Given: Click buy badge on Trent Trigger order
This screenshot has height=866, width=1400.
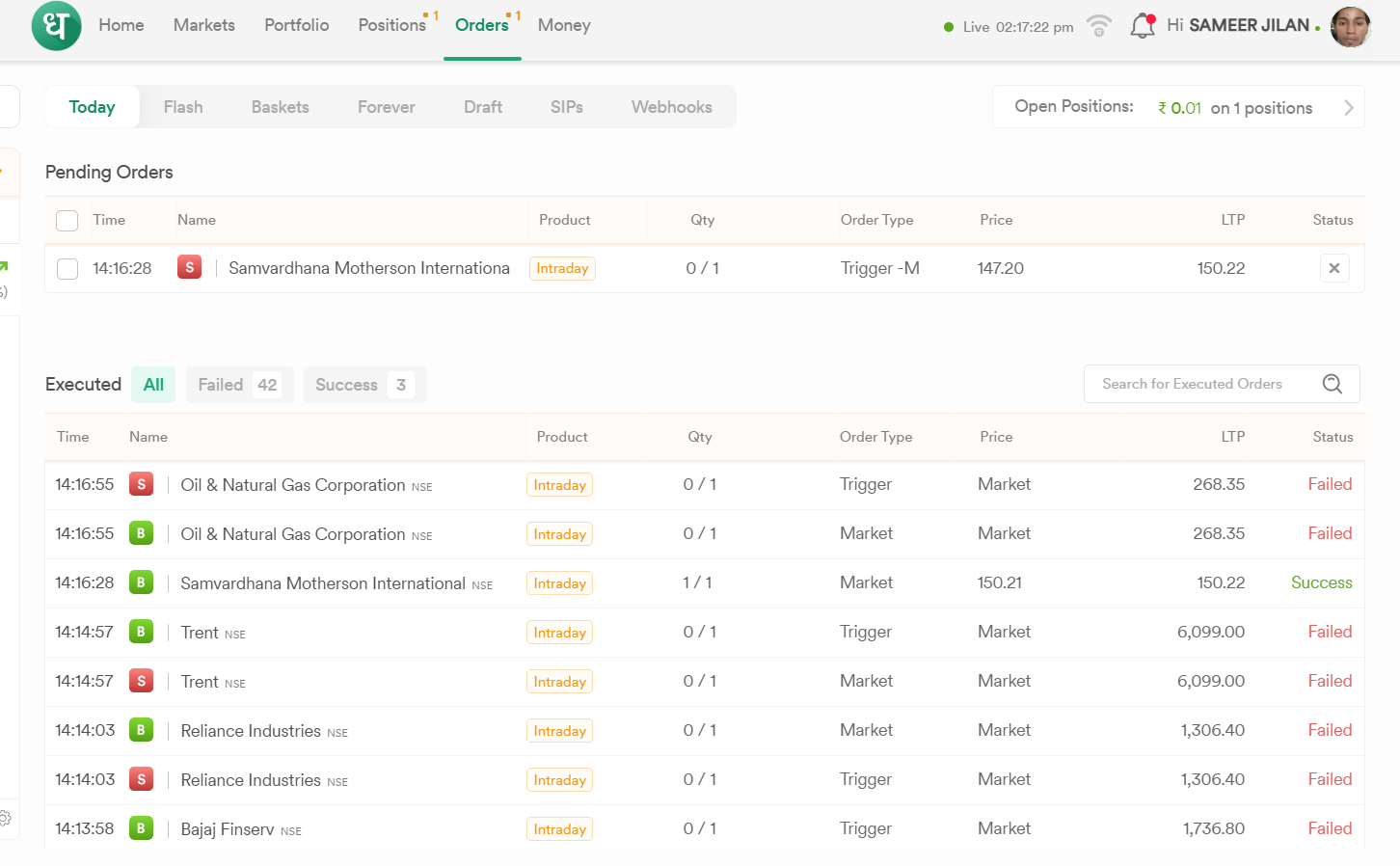Looking at the screenshot, I should click(142, 632).
